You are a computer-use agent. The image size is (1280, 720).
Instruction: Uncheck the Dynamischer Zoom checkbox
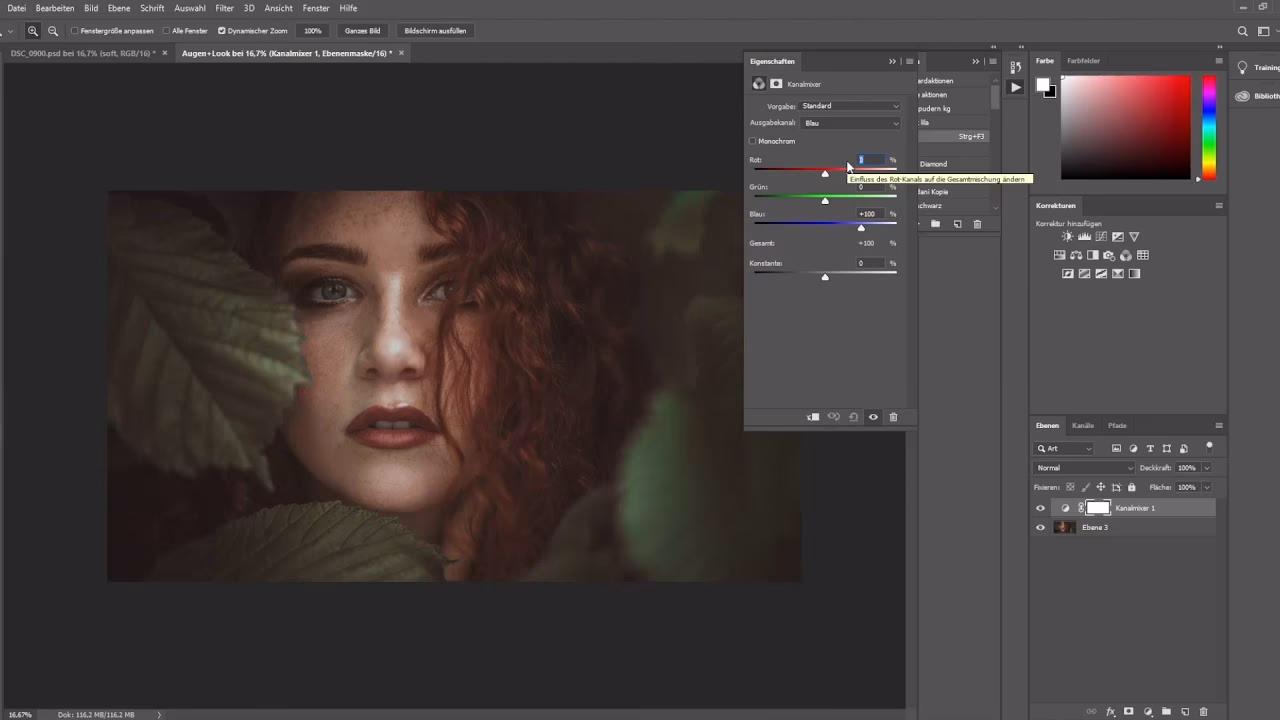click(222, 31)
